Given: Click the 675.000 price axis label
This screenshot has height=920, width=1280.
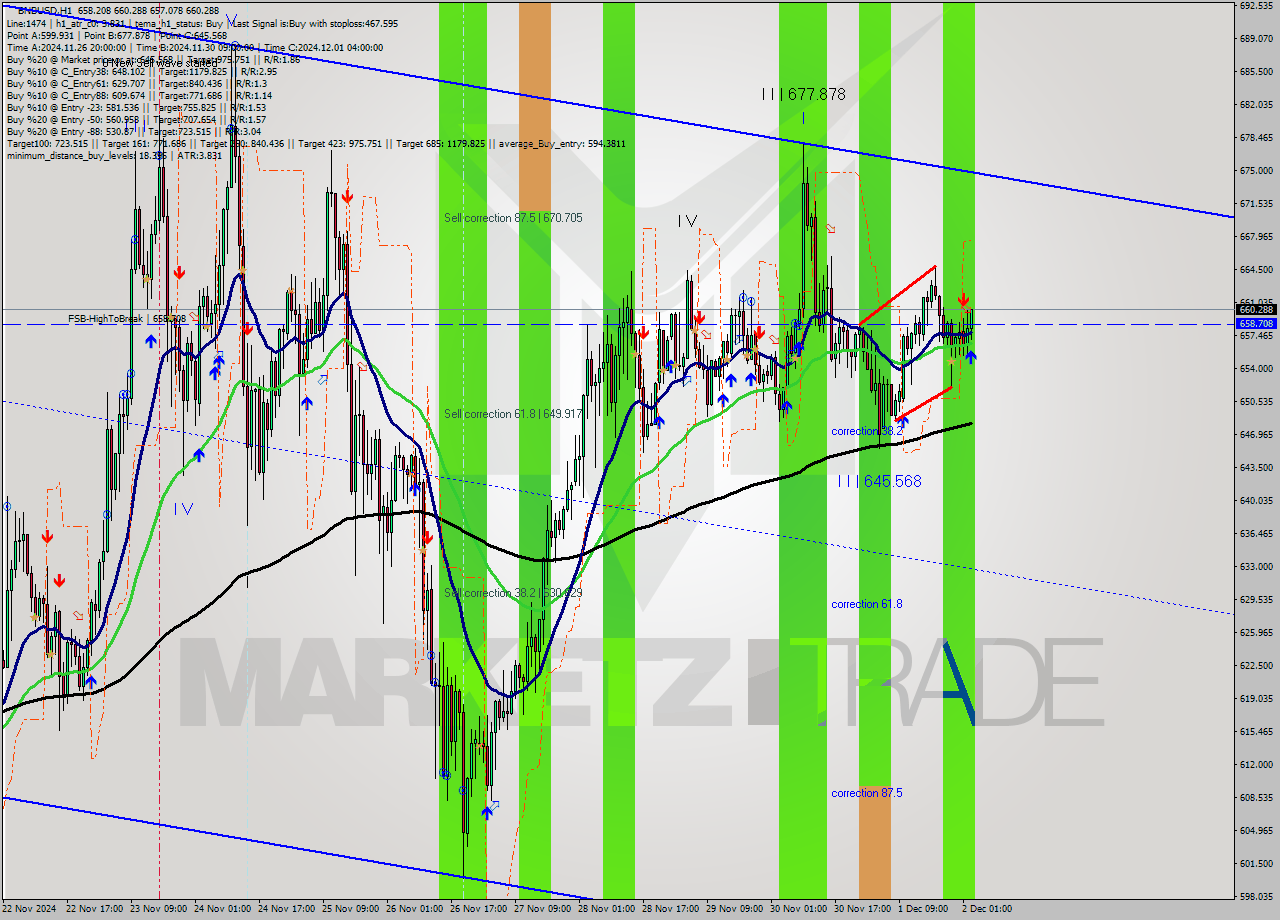Looking at the screenshot, I should pos(1256,171).
